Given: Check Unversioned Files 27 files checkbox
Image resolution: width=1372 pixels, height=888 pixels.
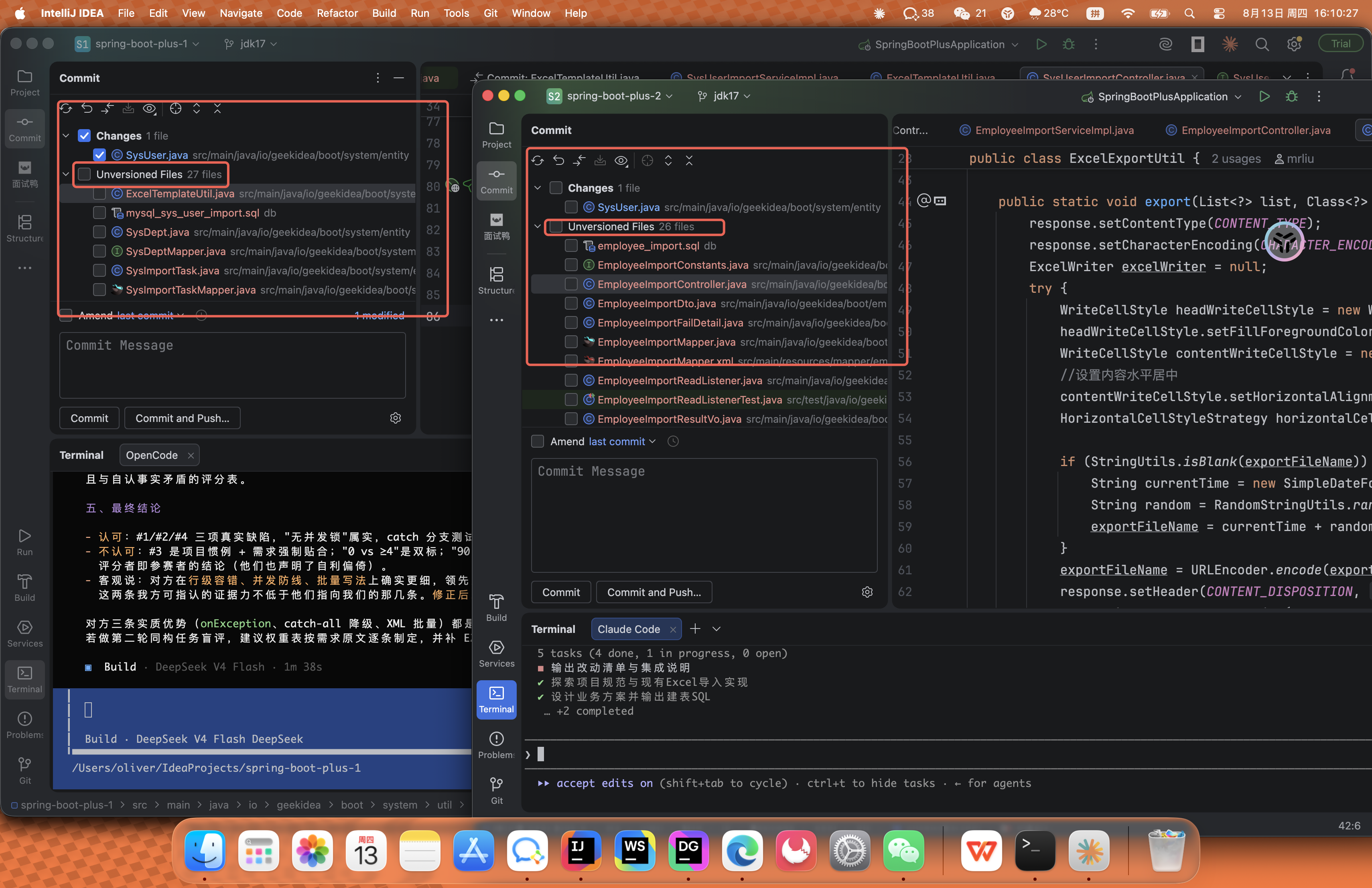Looking at the screenshot, I should pos(84,174).
